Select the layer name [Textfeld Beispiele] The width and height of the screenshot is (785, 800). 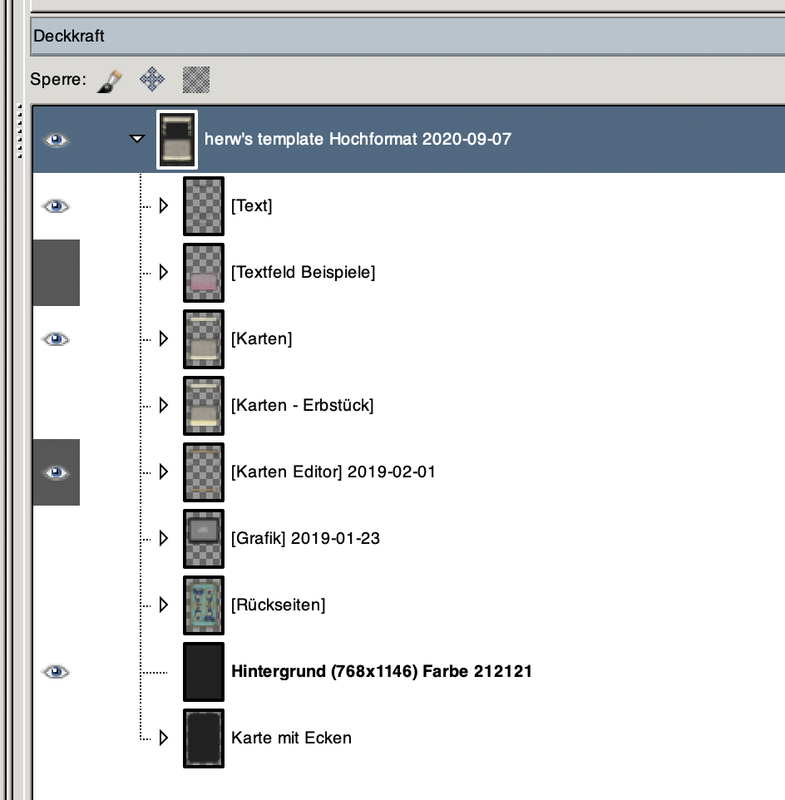coord(303,272)
